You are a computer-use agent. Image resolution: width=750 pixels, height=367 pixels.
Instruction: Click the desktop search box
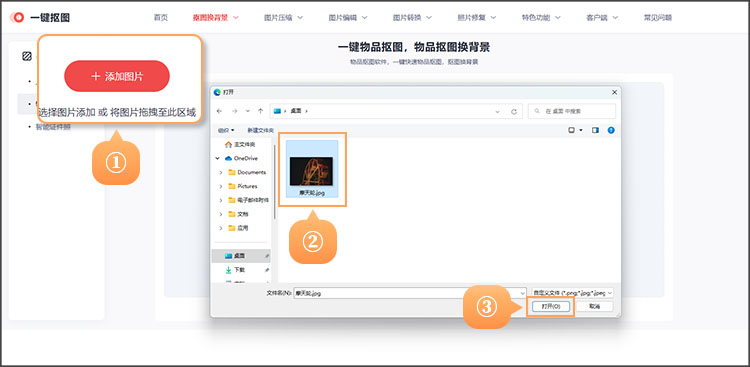coord(572,111)
